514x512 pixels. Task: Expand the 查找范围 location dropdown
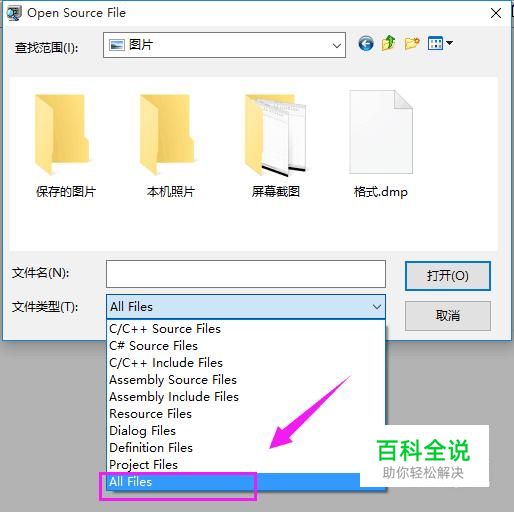(337, 46)
